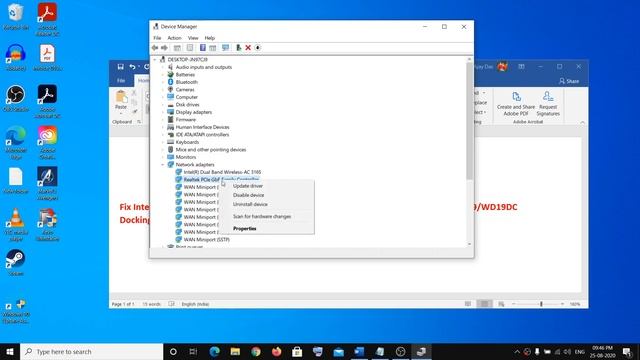This screenshot has height=360, width=640.
Task: Open Adobe Creative Cloud desktop shortcut
Action: (x=47, y=143)
